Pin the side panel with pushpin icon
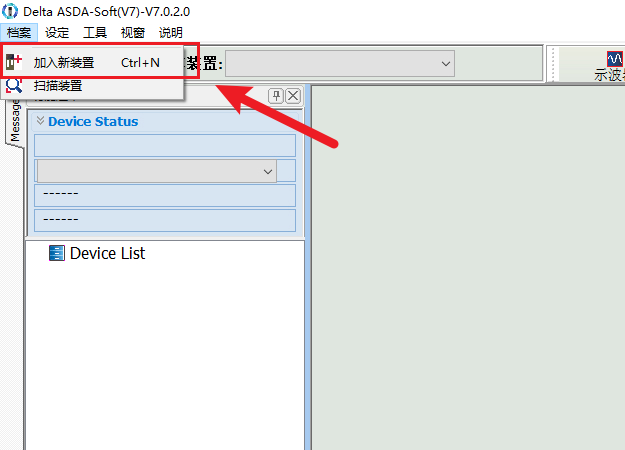 click(276, 96)
